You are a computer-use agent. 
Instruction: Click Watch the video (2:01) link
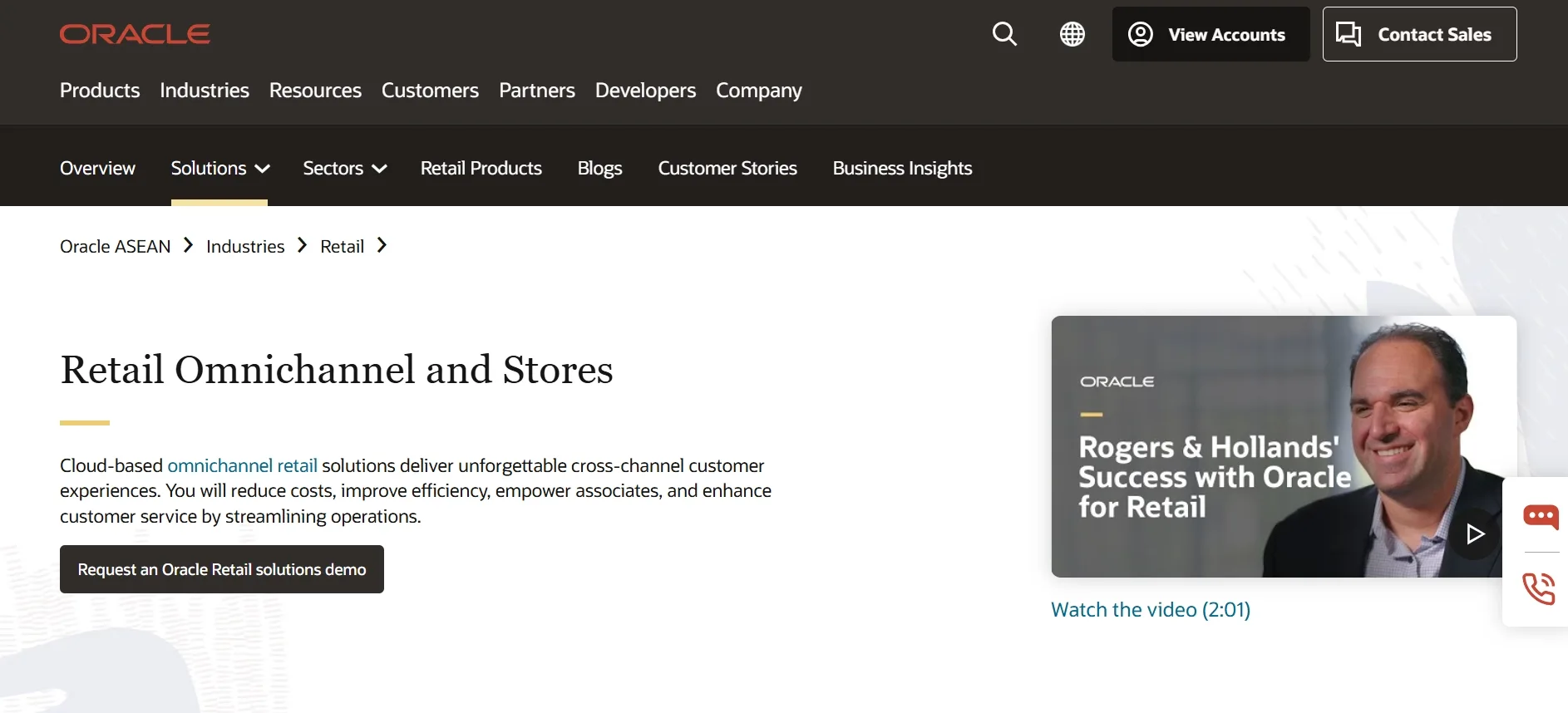1151,609
